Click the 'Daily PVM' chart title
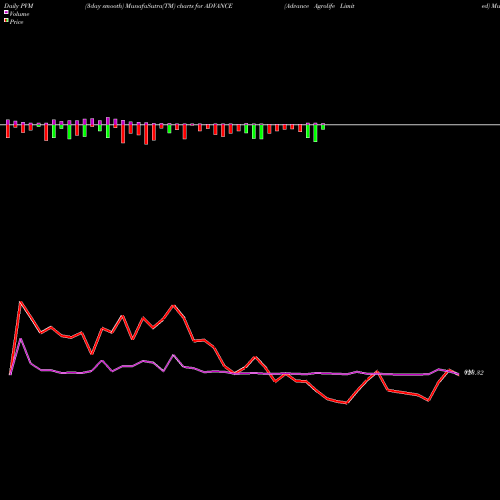Image resolution: width=500 pixels, height=500 pixels. click(x=19, y=6)
